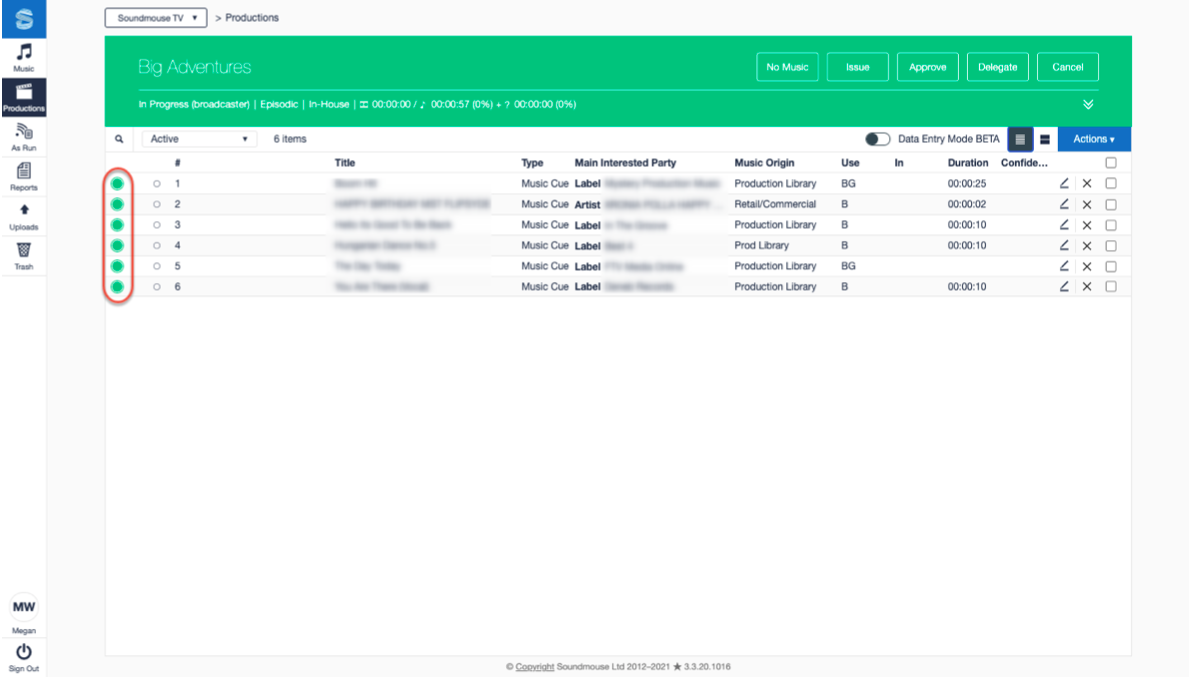Sort by the Use column header
This screenshot has height=681, width=1189.
tap(850, 162)
